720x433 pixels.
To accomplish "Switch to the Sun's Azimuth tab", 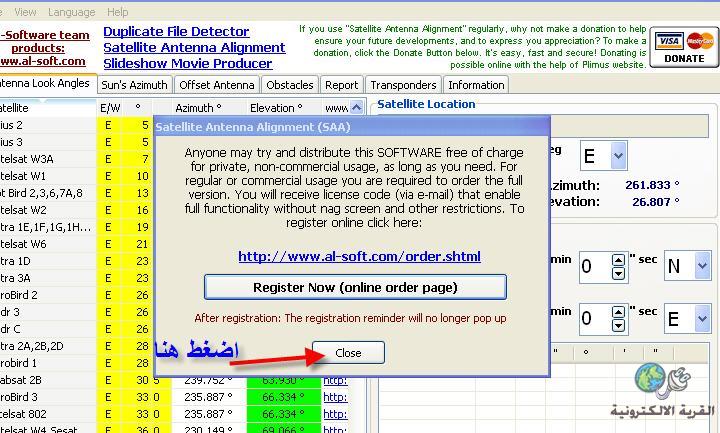I will [135, 85].
